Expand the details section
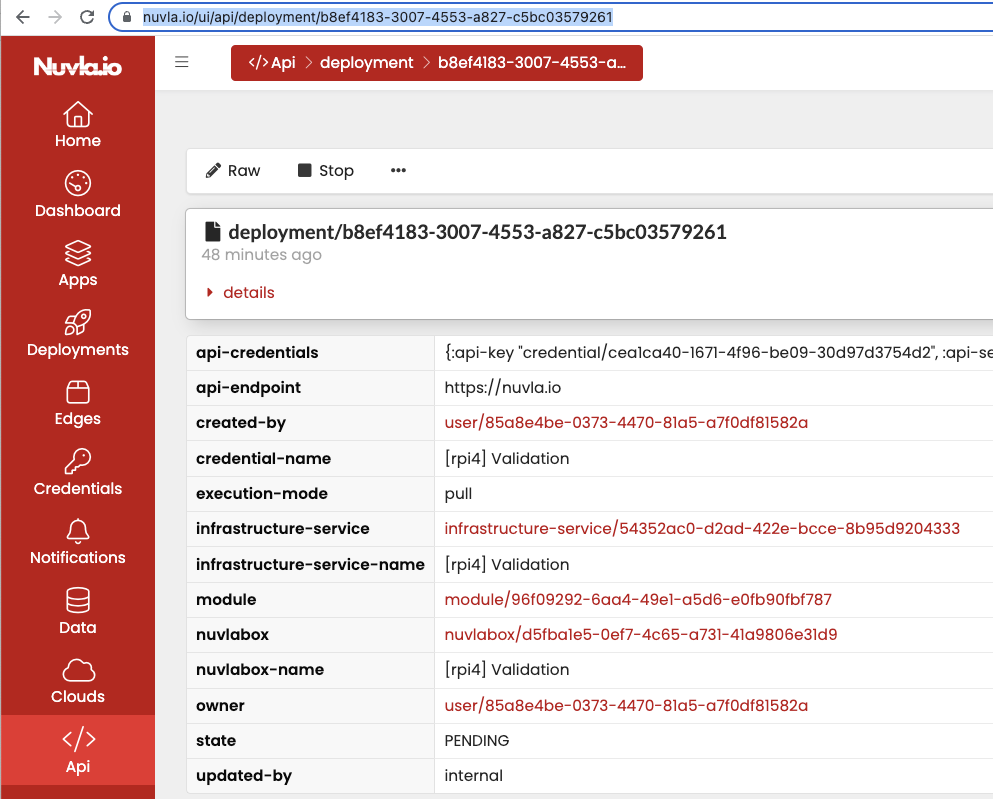This screenshot has height=799, width=993. point(248,292)
